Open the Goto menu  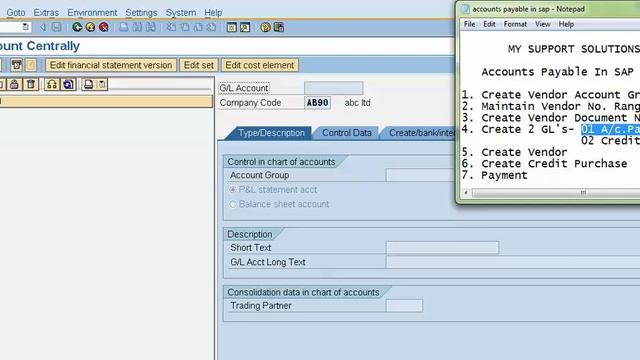point(16,13)
